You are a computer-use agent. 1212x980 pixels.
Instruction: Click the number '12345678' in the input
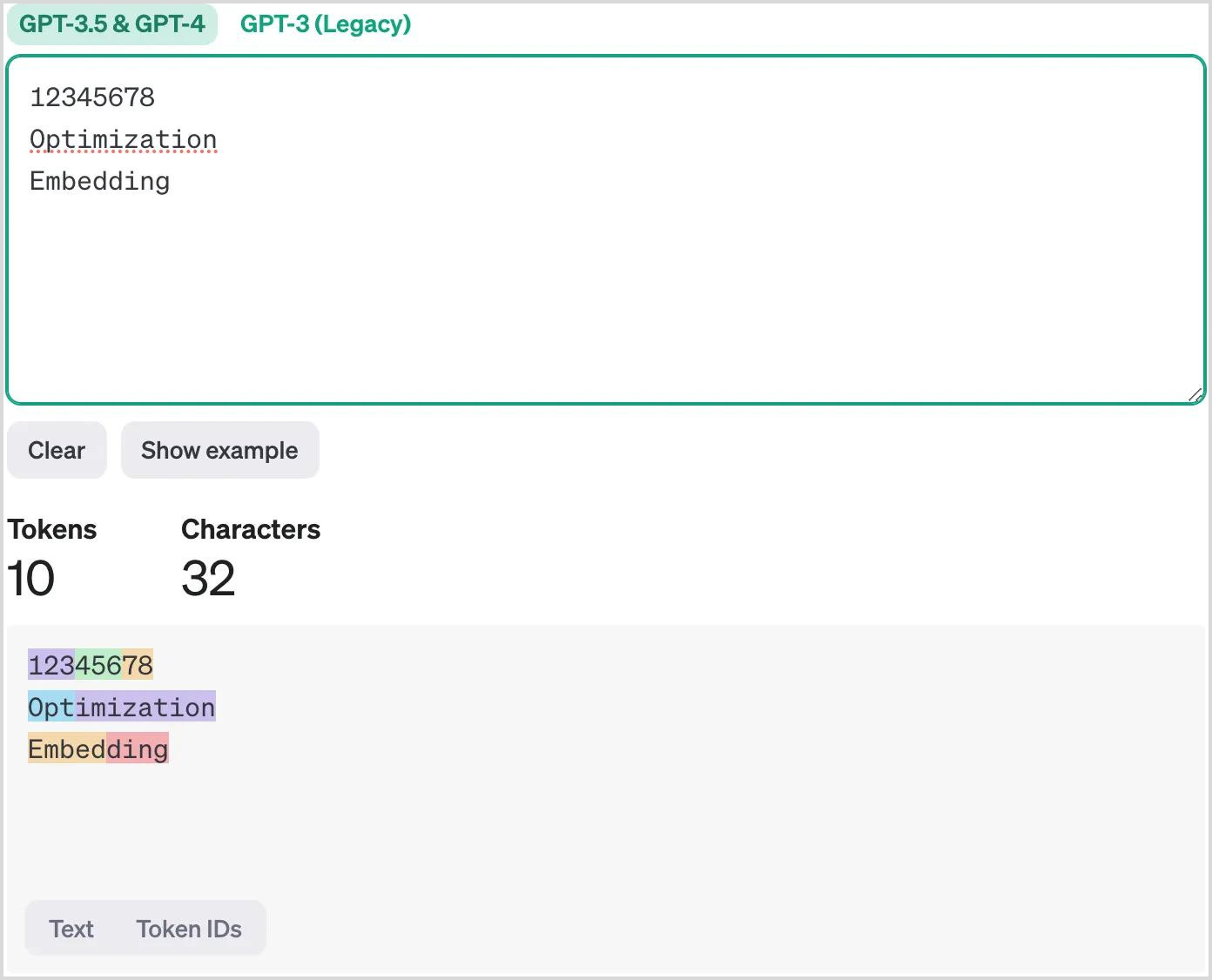tap(92, 97)
